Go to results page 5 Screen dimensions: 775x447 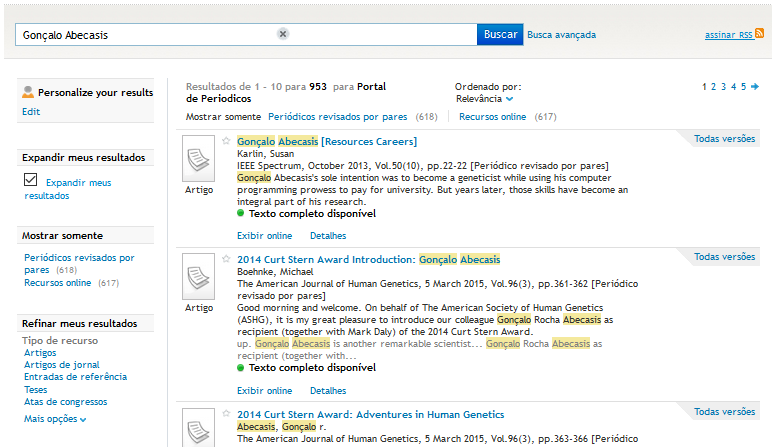coord(743,87)
